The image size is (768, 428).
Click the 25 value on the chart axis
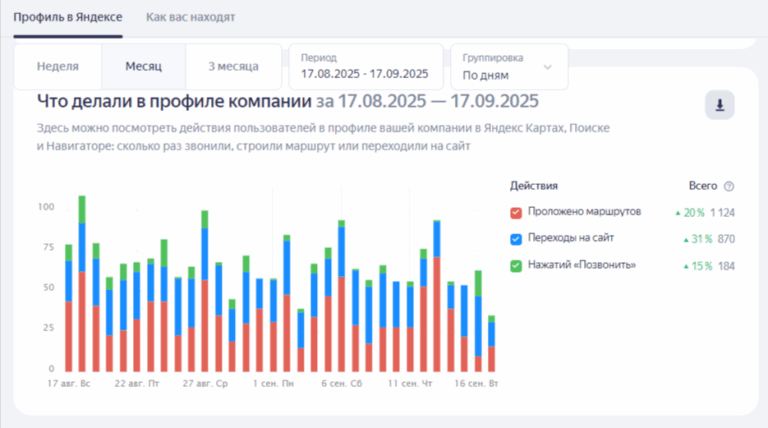click(48, 327)
